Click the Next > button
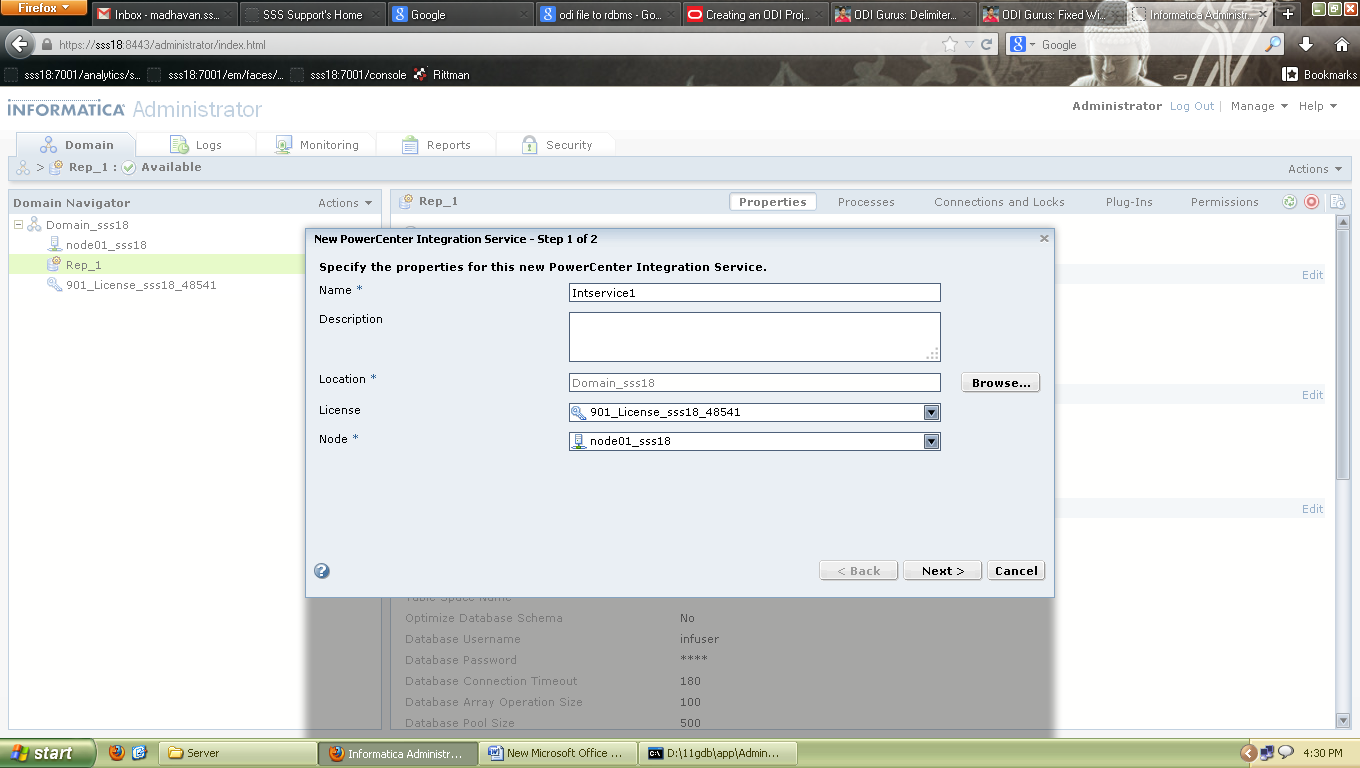 [x=942, y=571]
